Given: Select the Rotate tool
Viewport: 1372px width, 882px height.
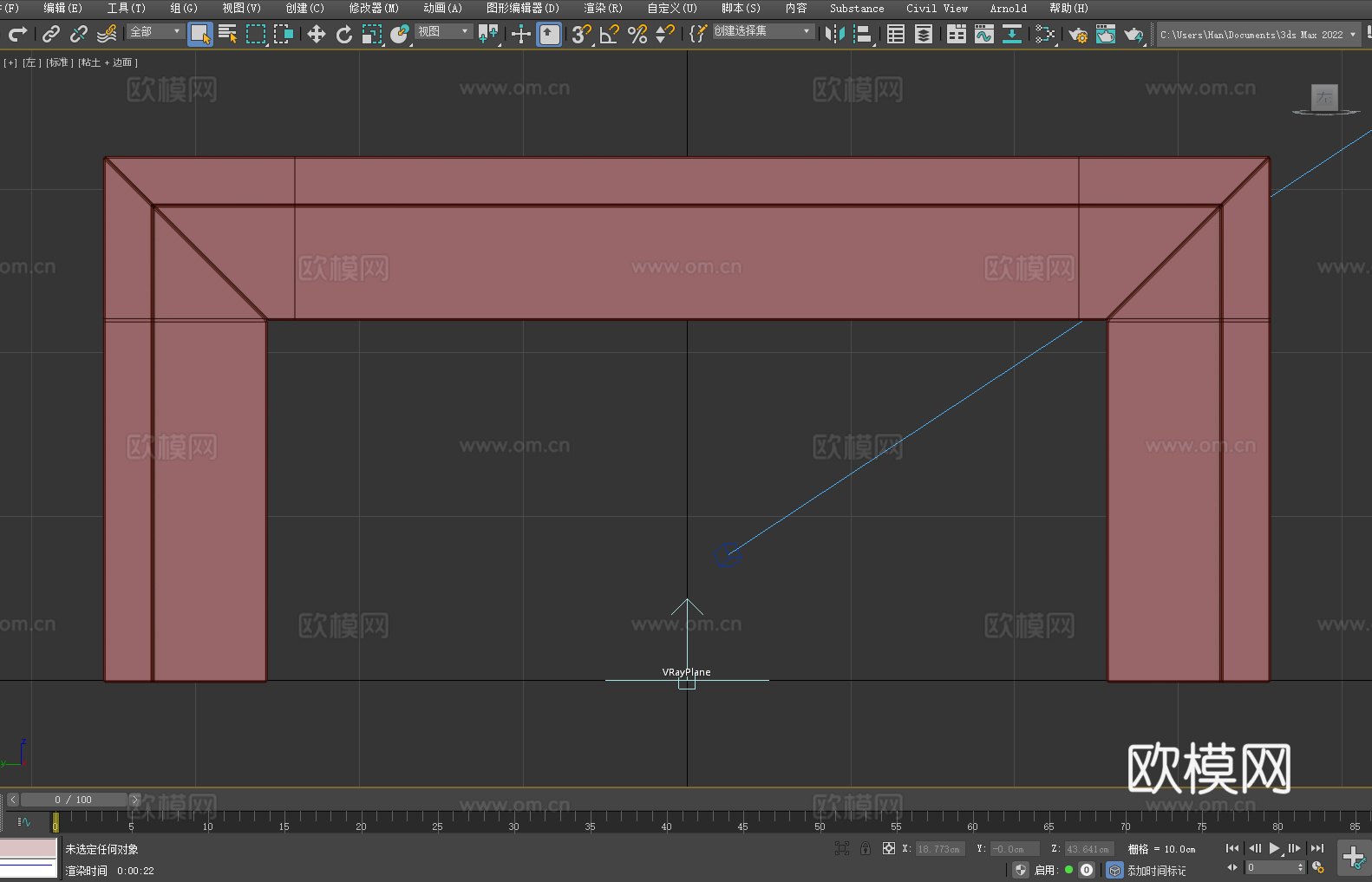Looking at the screenshot, I should pos(344,34).
